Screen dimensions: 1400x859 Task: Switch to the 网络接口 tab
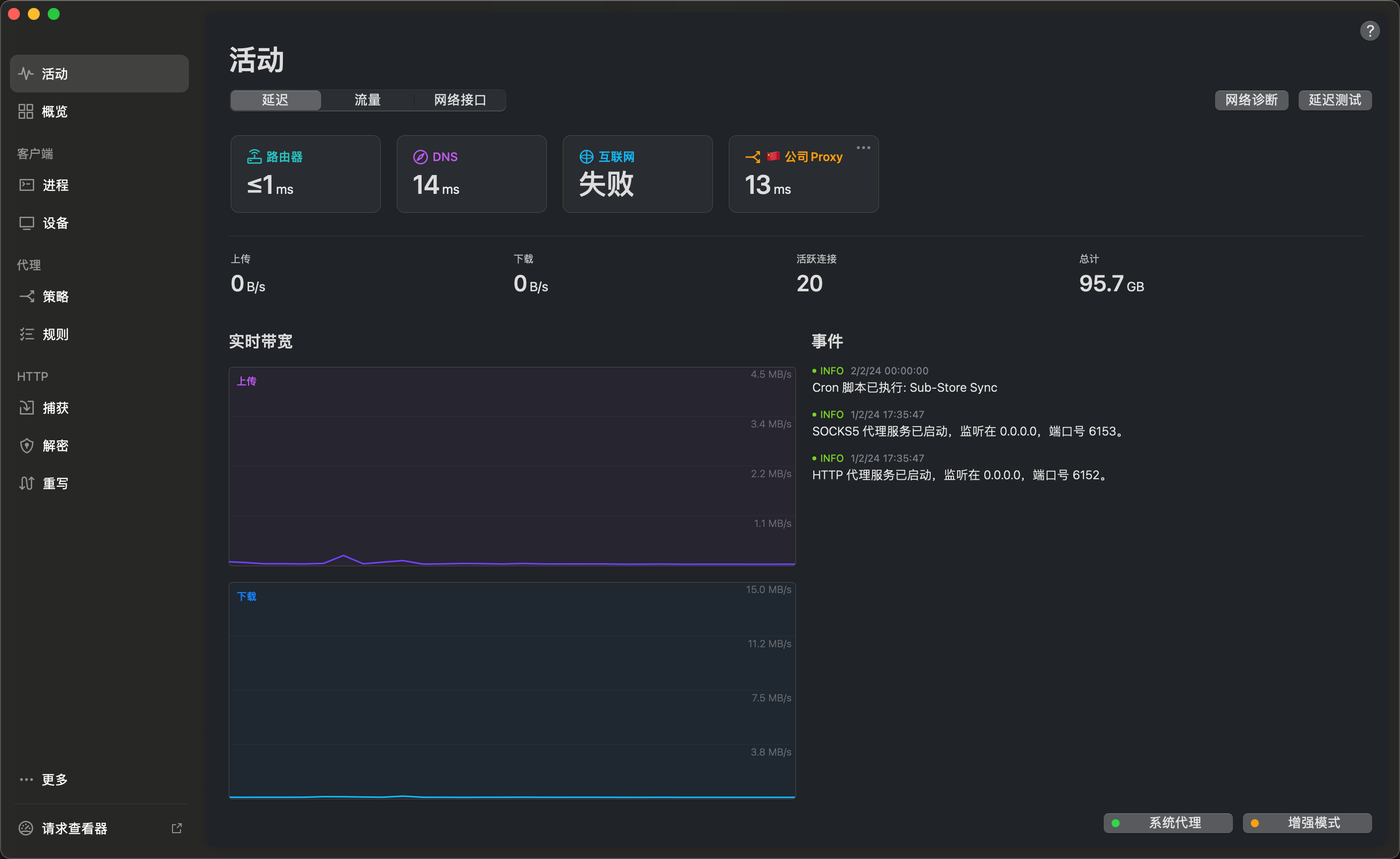pos(460,100)
